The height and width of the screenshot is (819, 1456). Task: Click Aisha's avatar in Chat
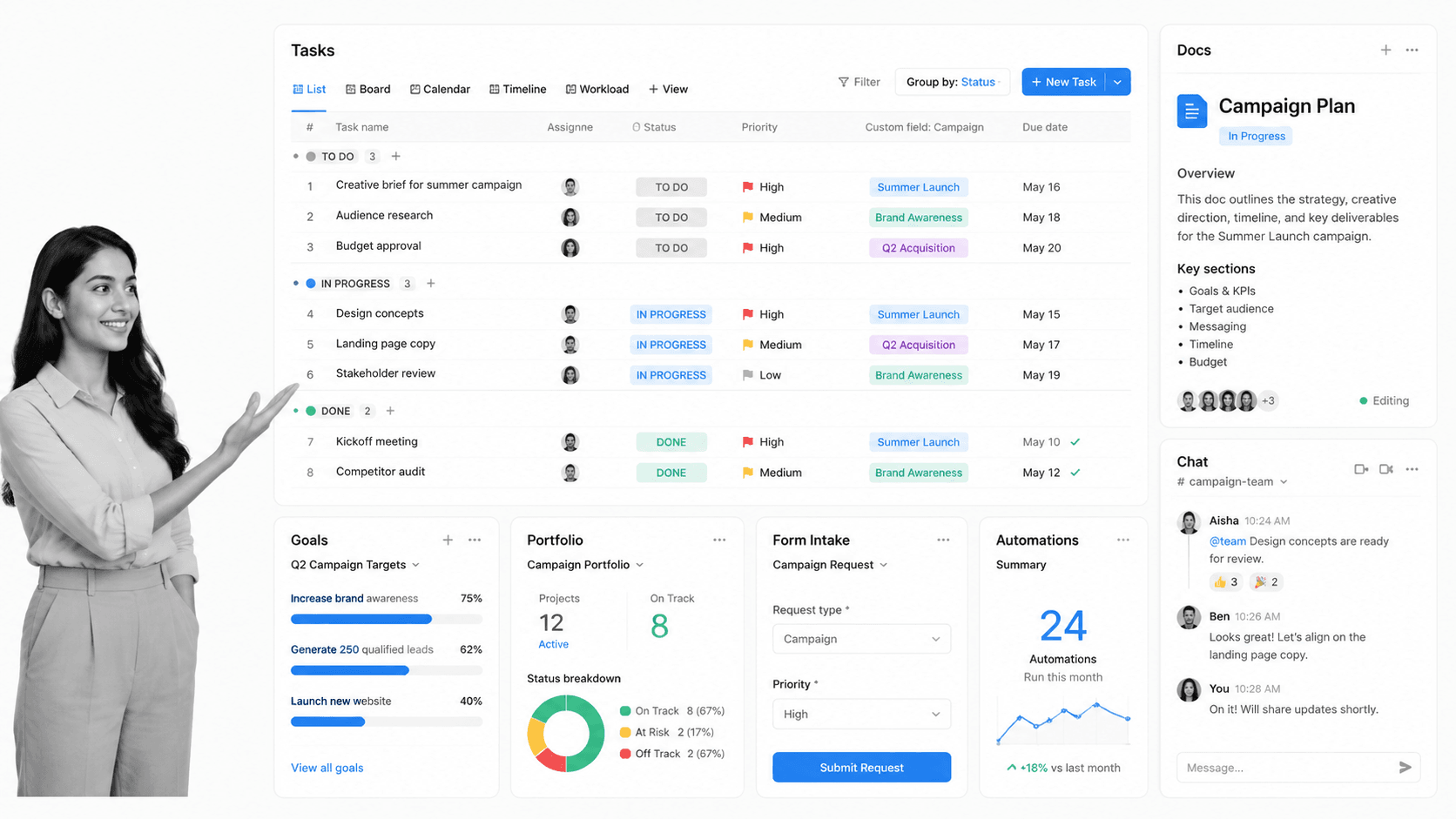(1189, 522)
